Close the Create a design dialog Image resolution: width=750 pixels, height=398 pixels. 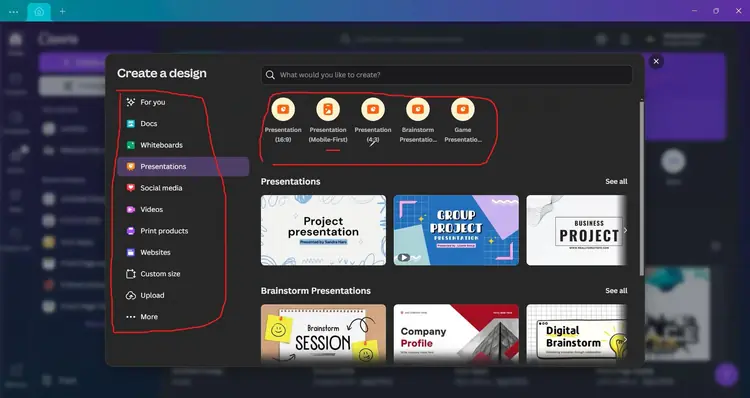pyautogui.click(x=656, y=61)
